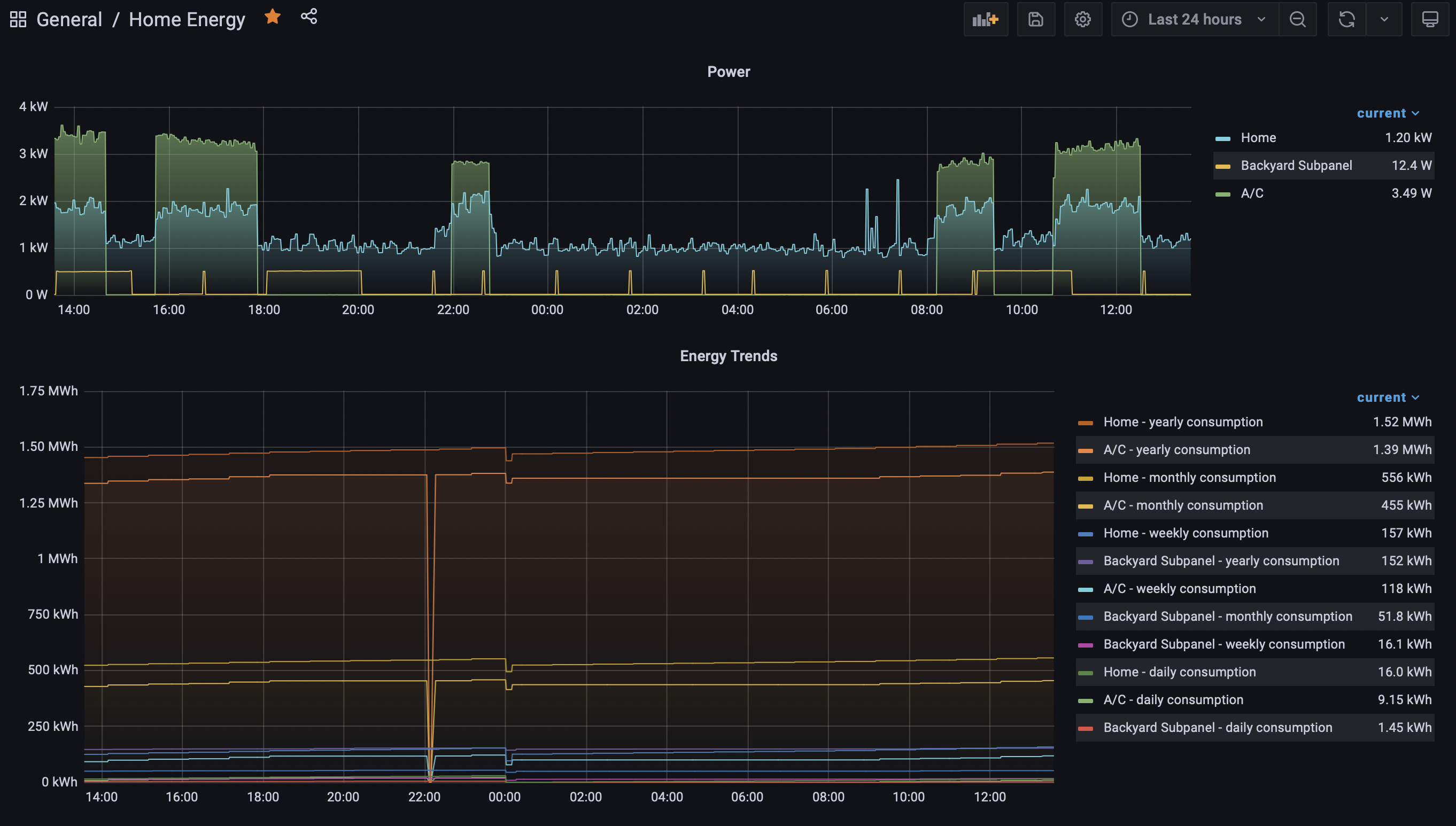Click the 16.0 kWh daily value
1456x826 pixels.
coord(1404,672)
